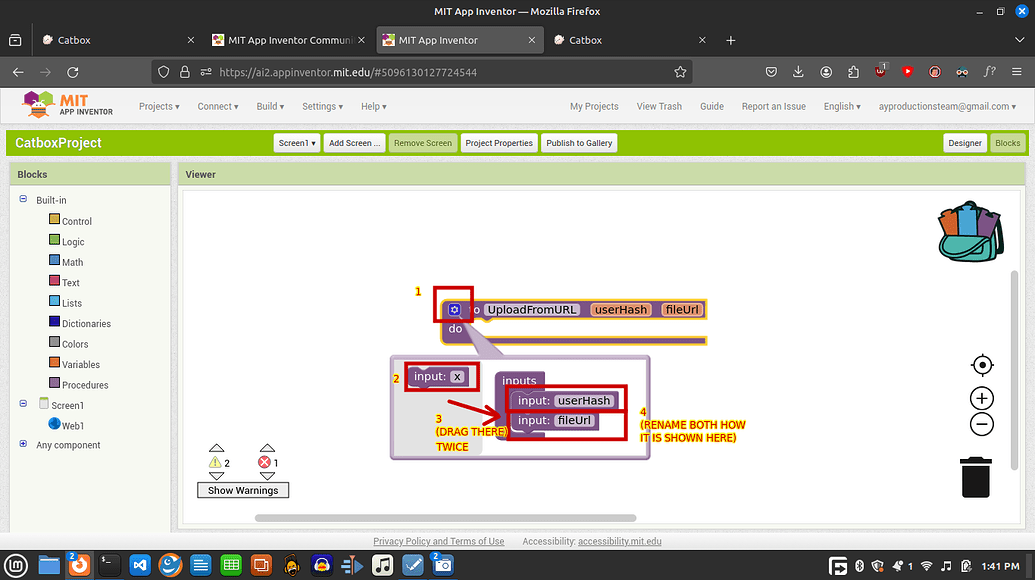Screen dimensions: 1035x580
Task: Open the Help menu
Action: click(371, 106)
